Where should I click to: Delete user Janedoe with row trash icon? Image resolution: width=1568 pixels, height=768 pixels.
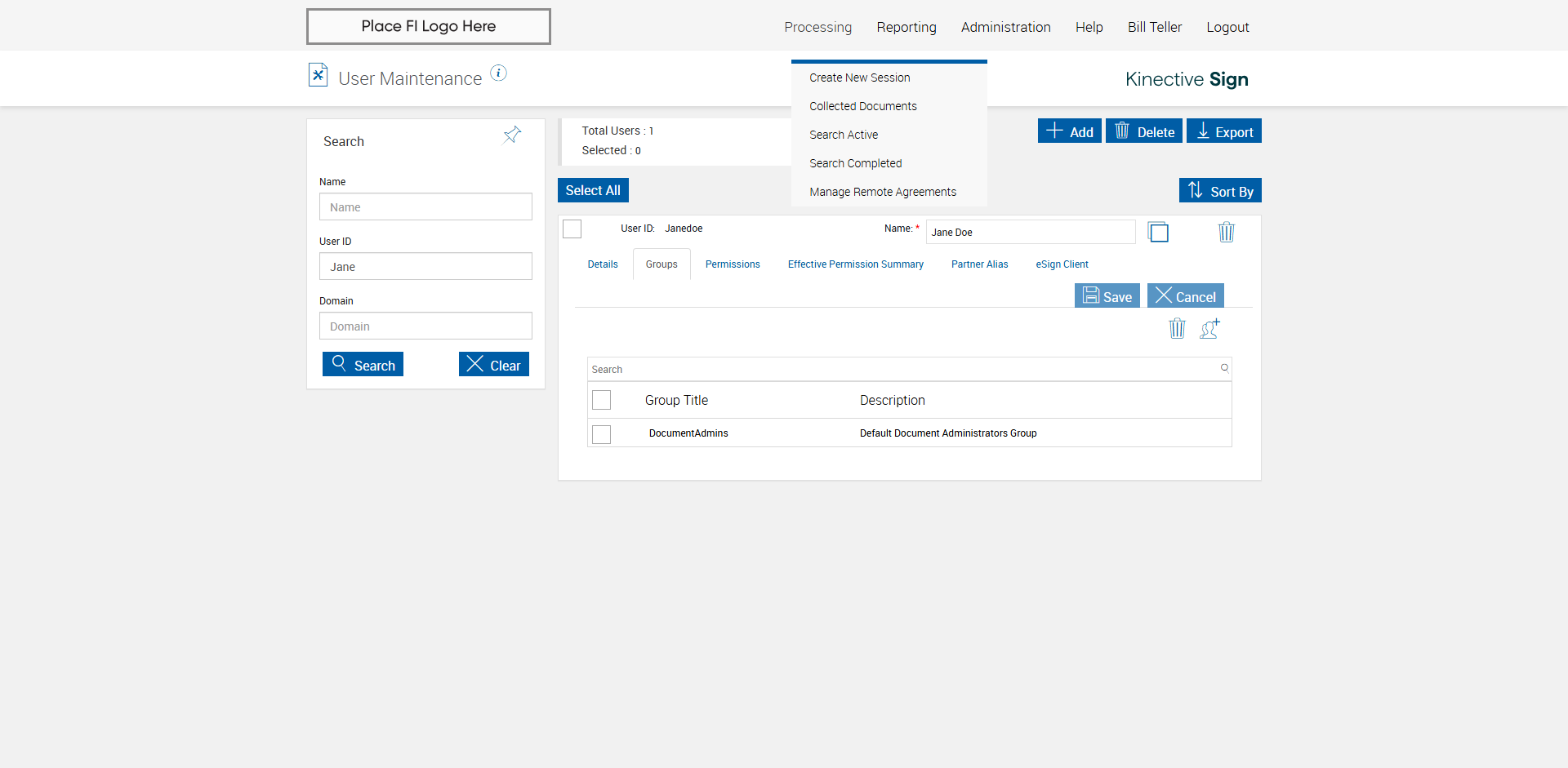tap(1227, 232)
